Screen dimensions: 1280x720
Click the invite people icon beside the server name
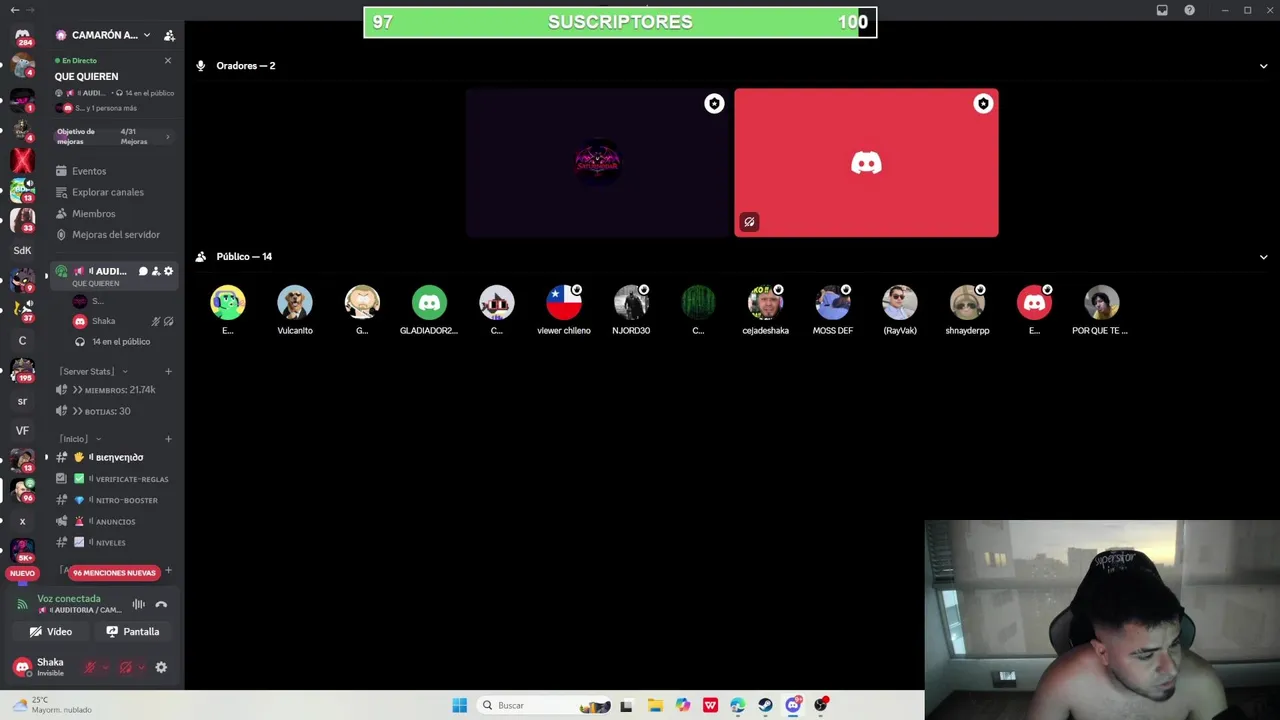tap(169, 35)
